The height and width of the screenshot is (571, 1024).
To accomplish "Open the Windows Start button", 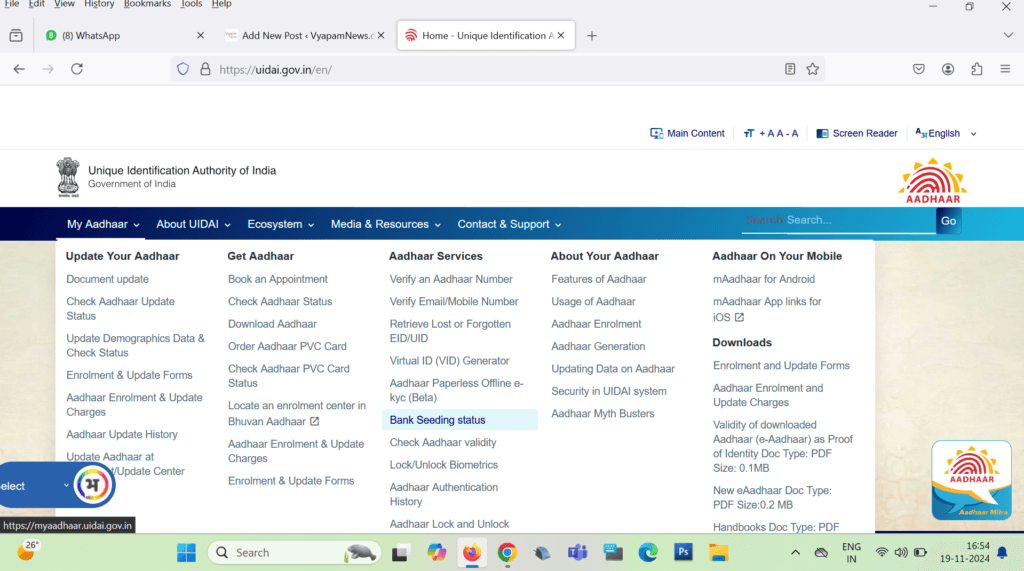I will [x=186, y=553].
